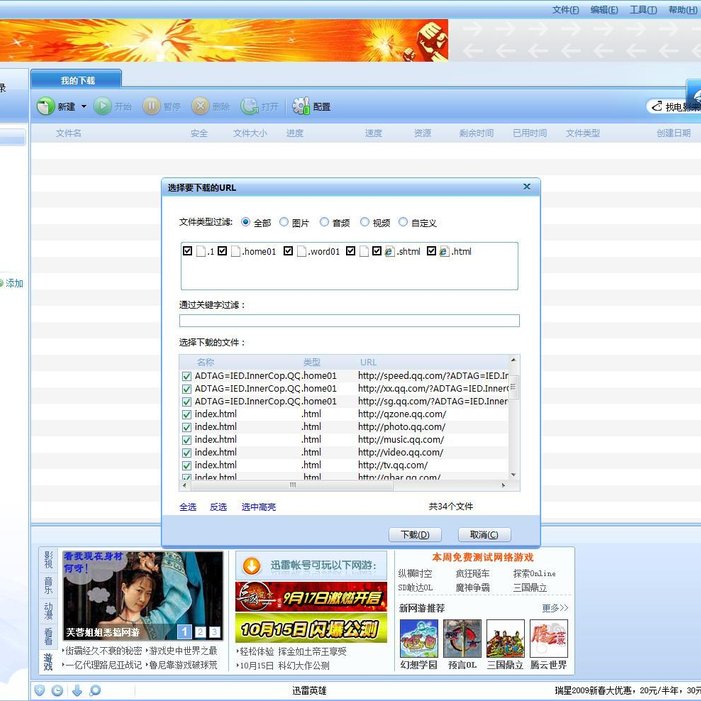The width and height of the screenshot is (701, 701).
Task: Click the file list vertical scrollbar down arrow
Action: pos(513,474)
